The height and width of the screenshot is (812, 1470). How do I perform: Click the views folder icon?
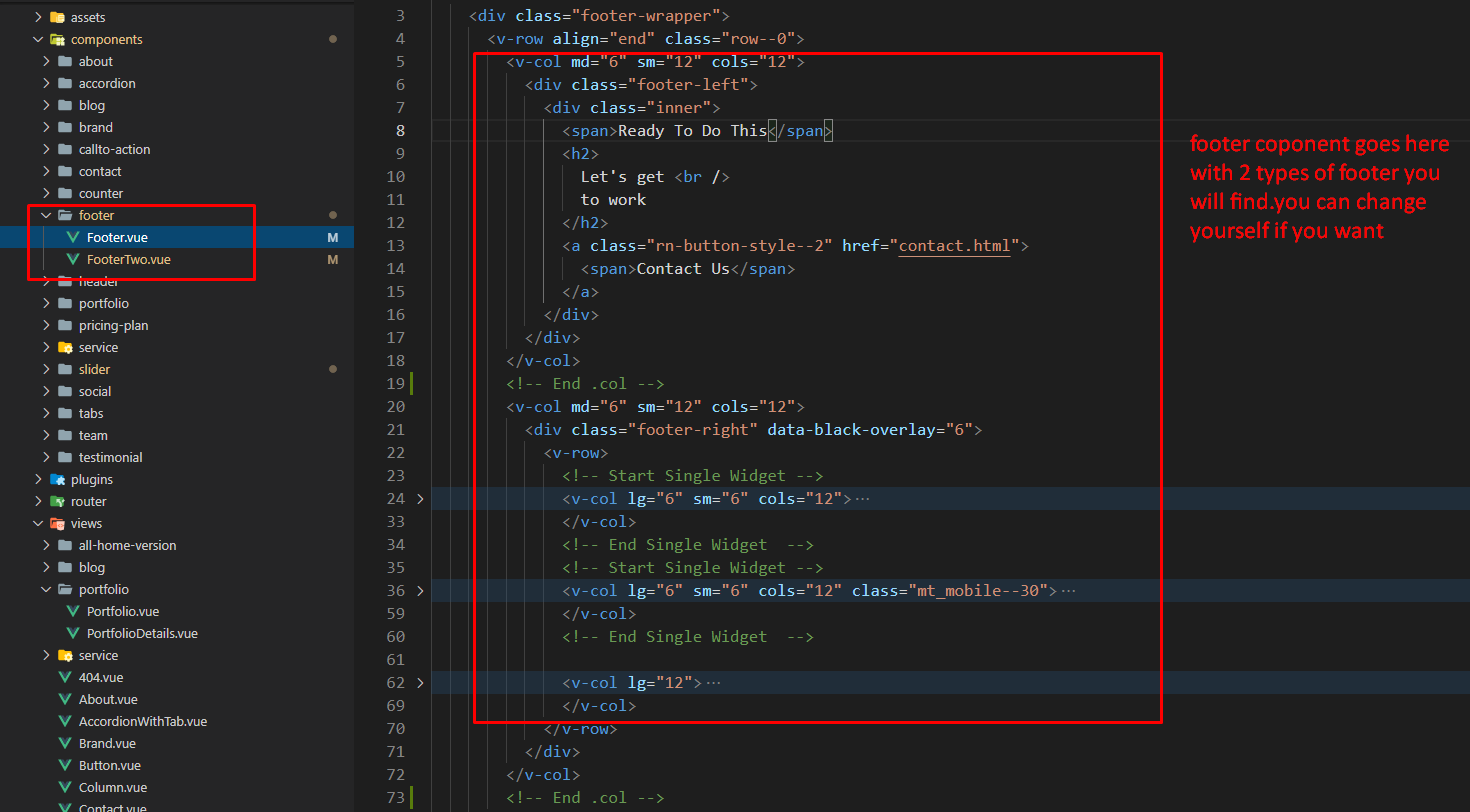[57, 523]
